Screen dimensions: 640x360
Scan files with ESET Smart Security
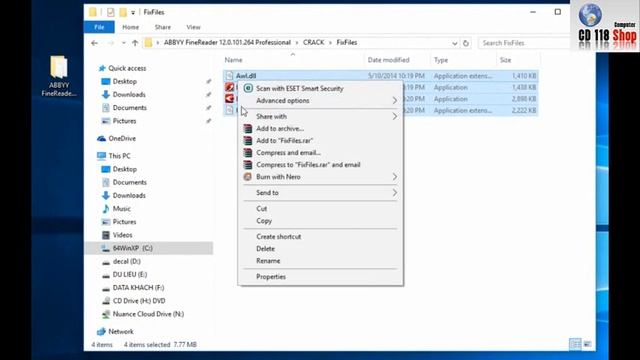coord(320,89)
